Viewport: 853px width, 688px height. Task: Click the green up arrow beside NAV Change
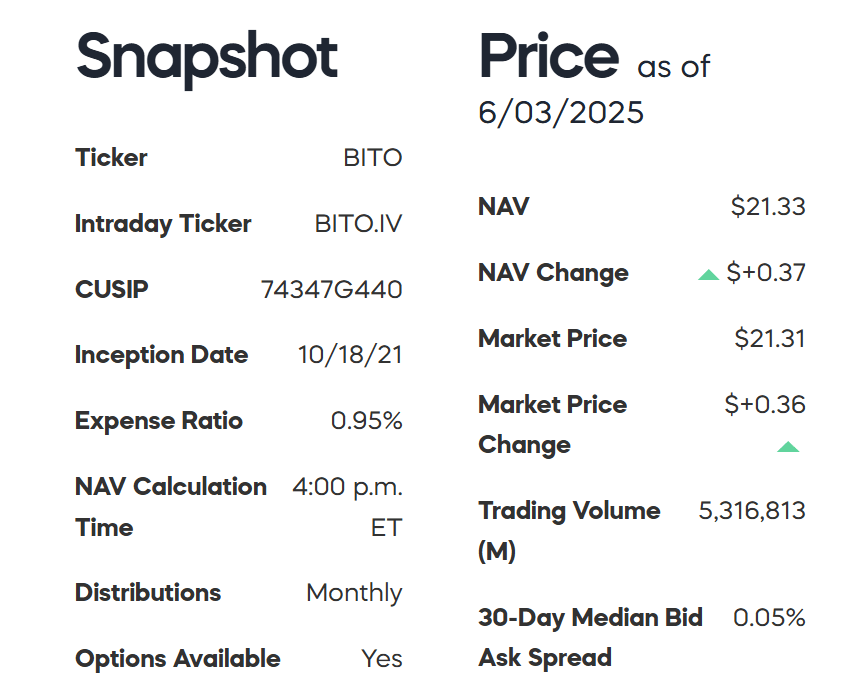[709, 274]
